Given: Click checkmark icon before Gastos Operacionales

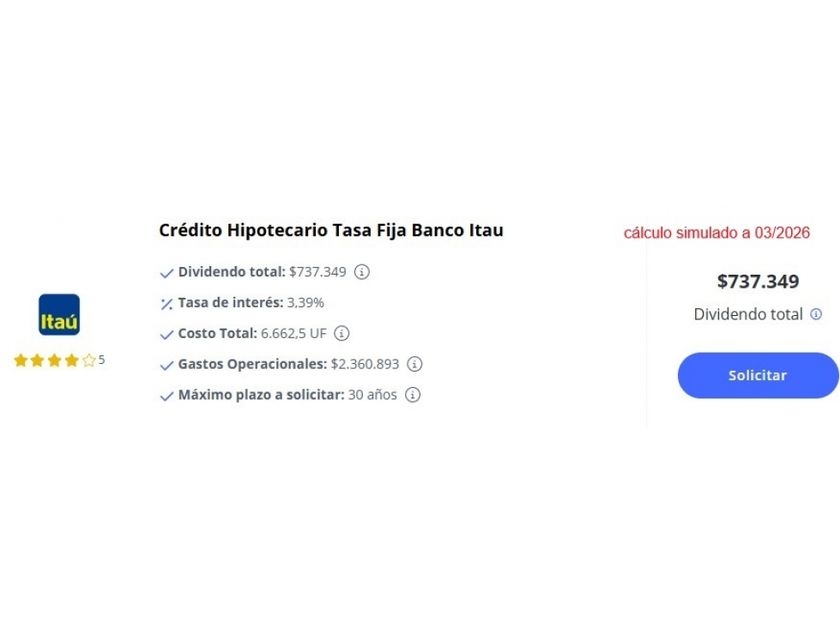Looking at the screenshot, I should (167, 365).
